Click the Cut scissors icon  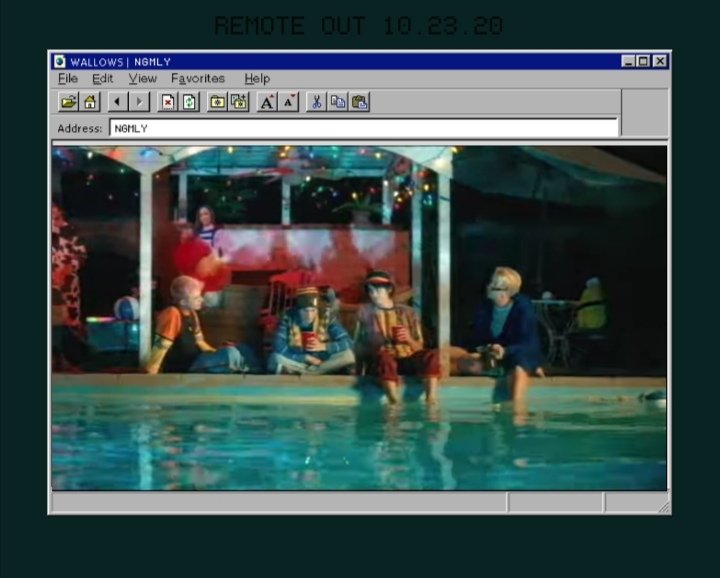tap(316, 102)
